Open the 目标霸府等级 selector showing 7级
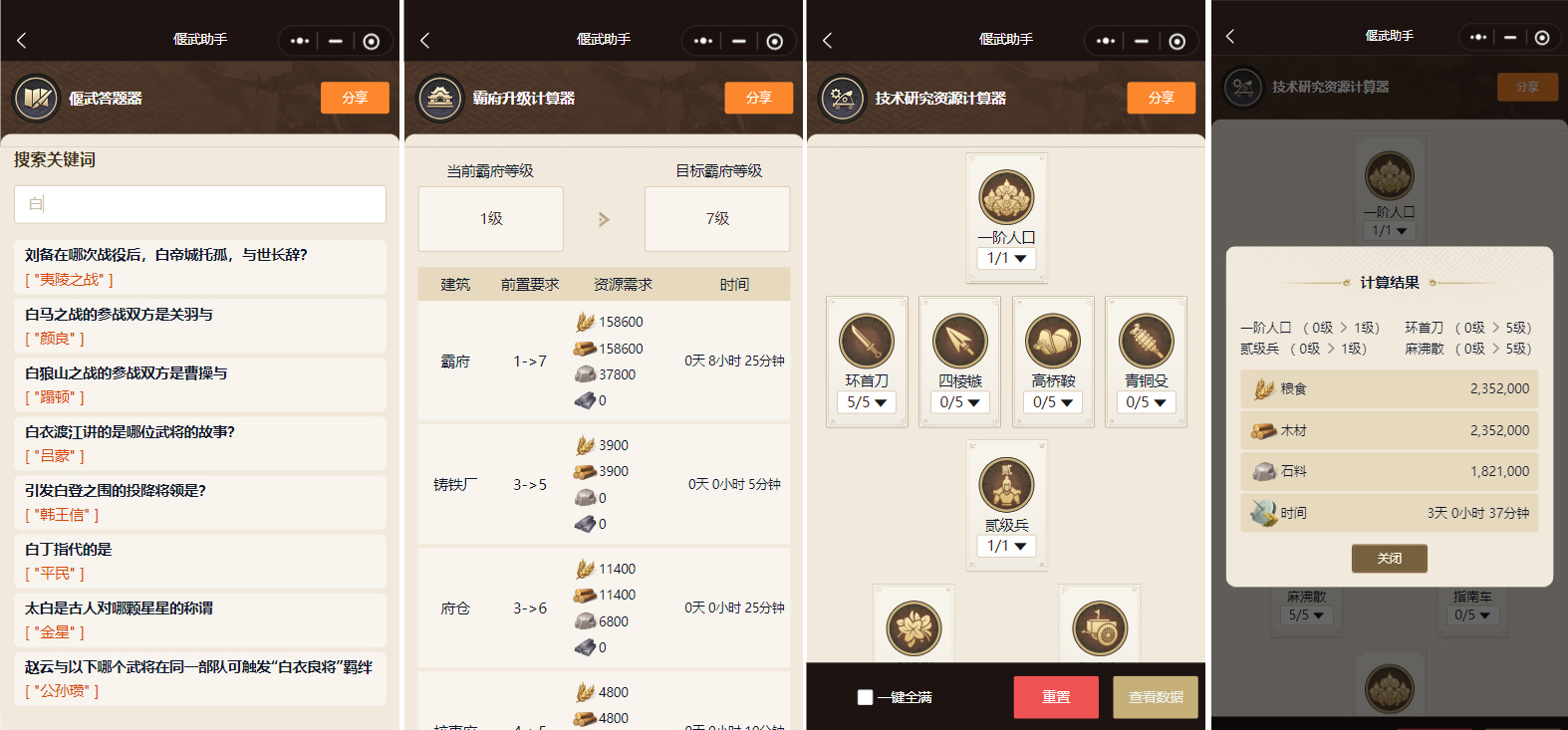The width and height of the screenshot is (1568, 730). tap(717, 219)
